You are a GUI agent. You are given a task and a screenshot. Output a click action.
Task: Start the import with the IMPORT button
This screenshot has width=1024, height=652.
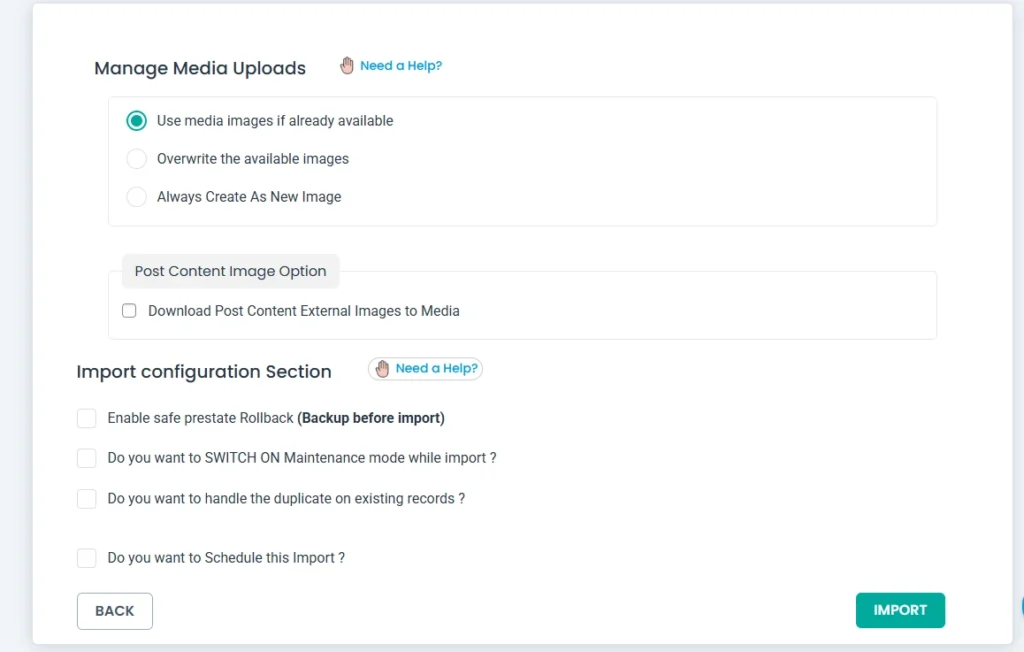pos(900,610)
